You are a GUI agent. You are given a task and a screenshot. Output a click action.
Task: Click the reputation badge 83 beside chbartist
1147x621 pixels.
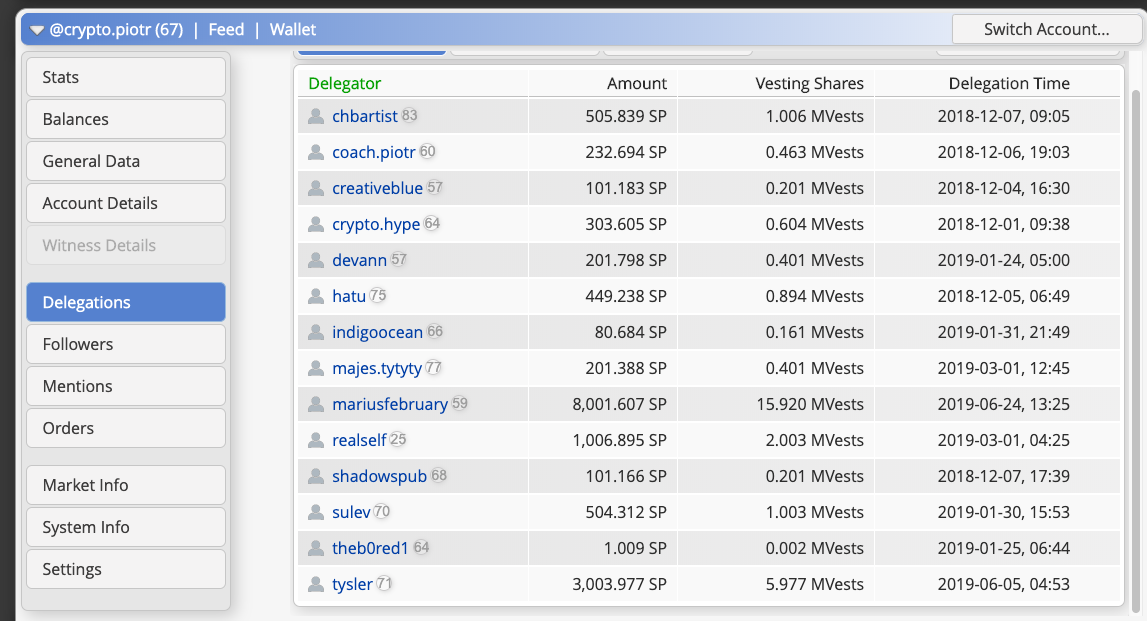pos(410,116)
